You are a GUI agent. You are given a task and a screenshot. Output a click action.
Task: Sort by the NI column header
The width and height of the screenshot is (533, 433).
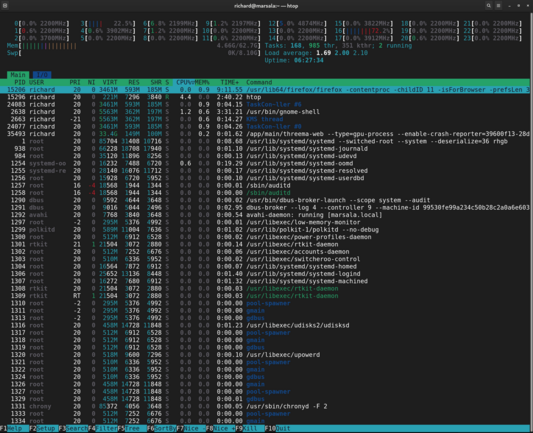(x=91, y=82)
